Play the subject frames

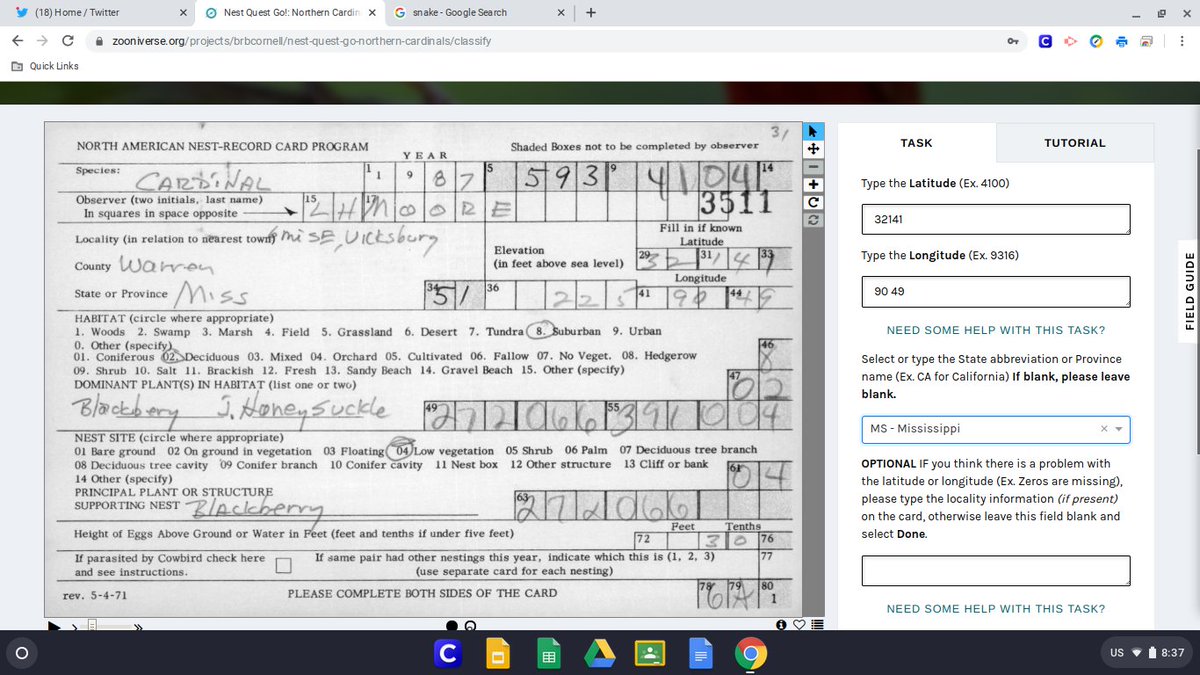click(56, 626)
